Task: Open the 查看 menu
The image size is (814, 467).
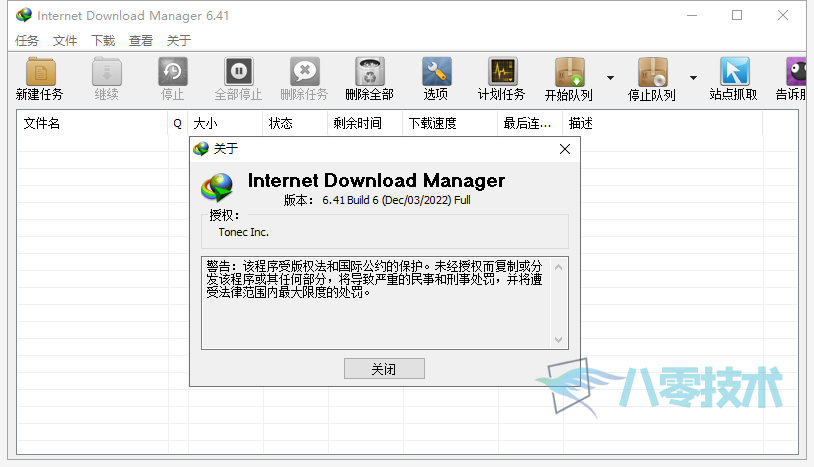Action: (141, 40)
